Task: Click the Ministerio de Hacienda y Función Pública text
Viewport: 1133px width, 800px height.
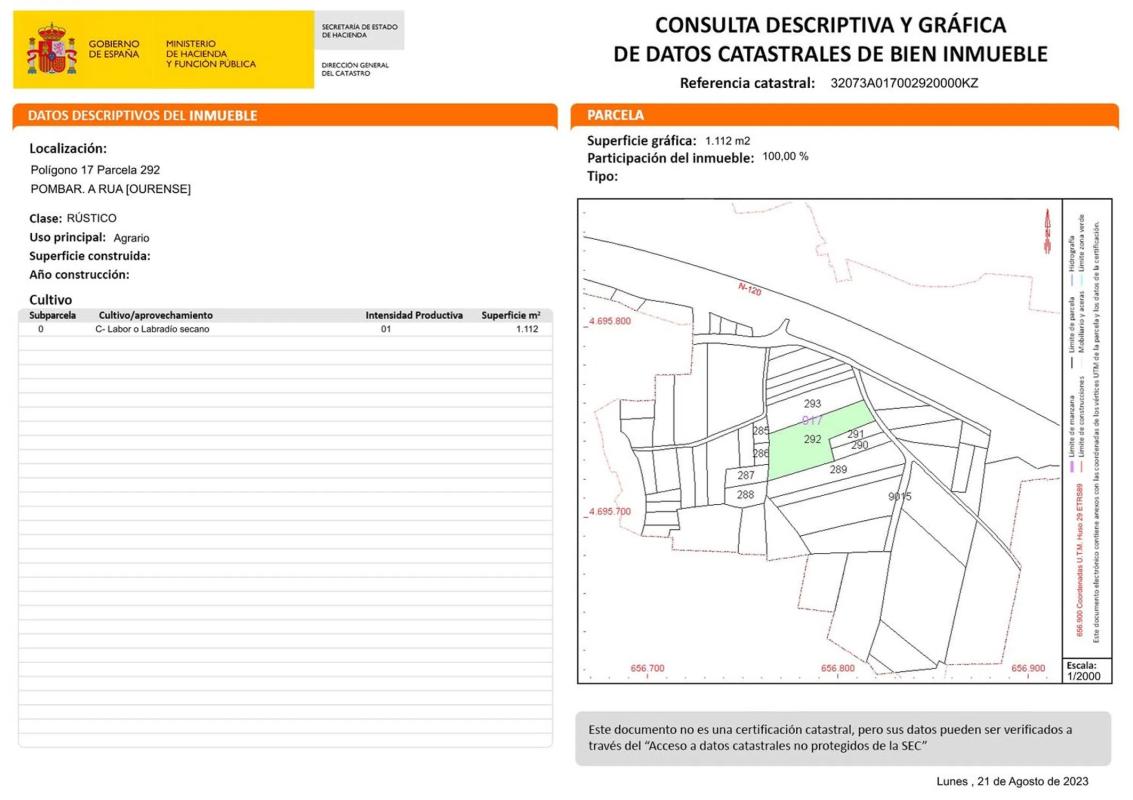Action: coord(210,54)
